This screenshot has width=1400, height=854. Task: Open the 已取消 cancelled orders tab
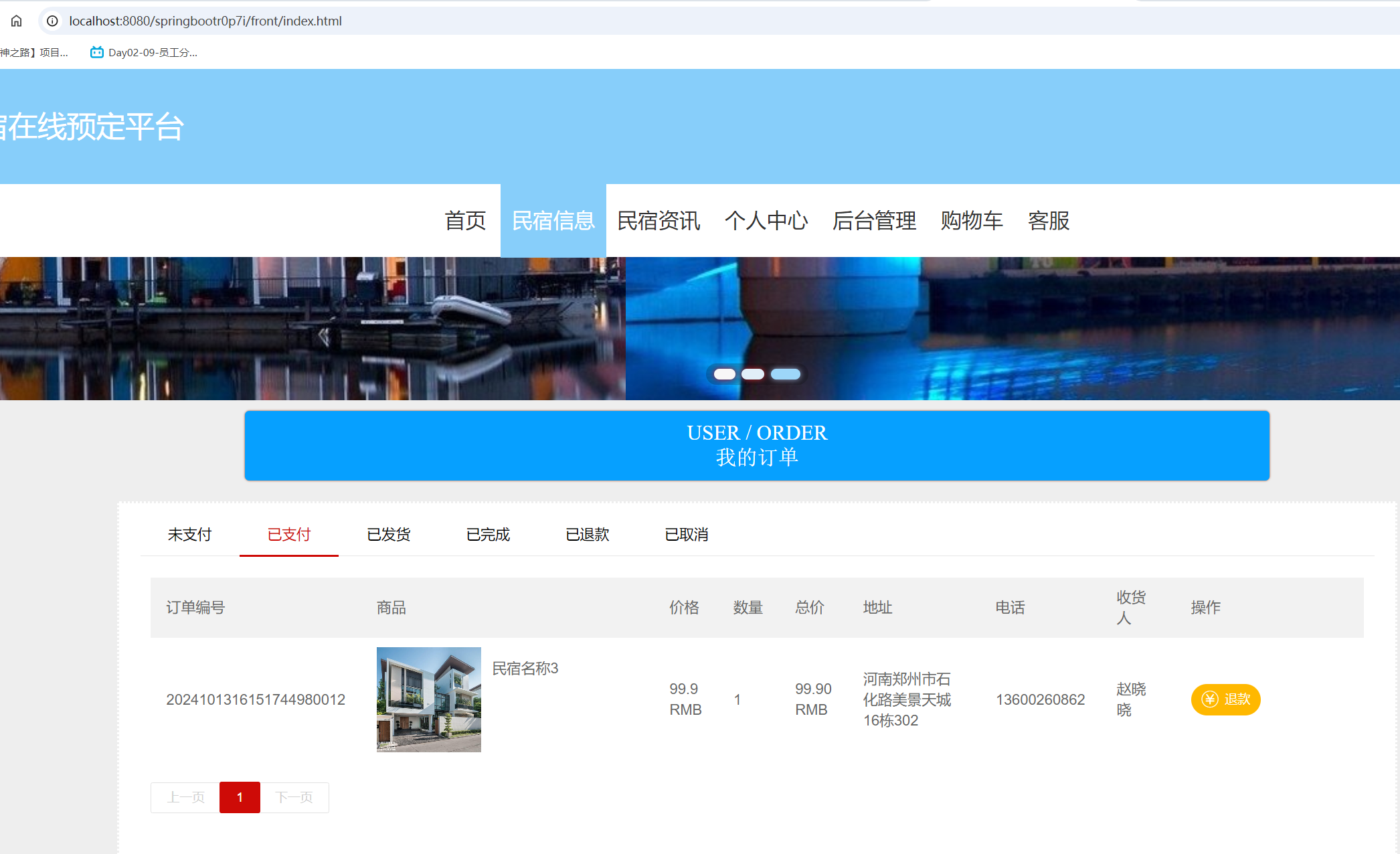click(686, 534)
